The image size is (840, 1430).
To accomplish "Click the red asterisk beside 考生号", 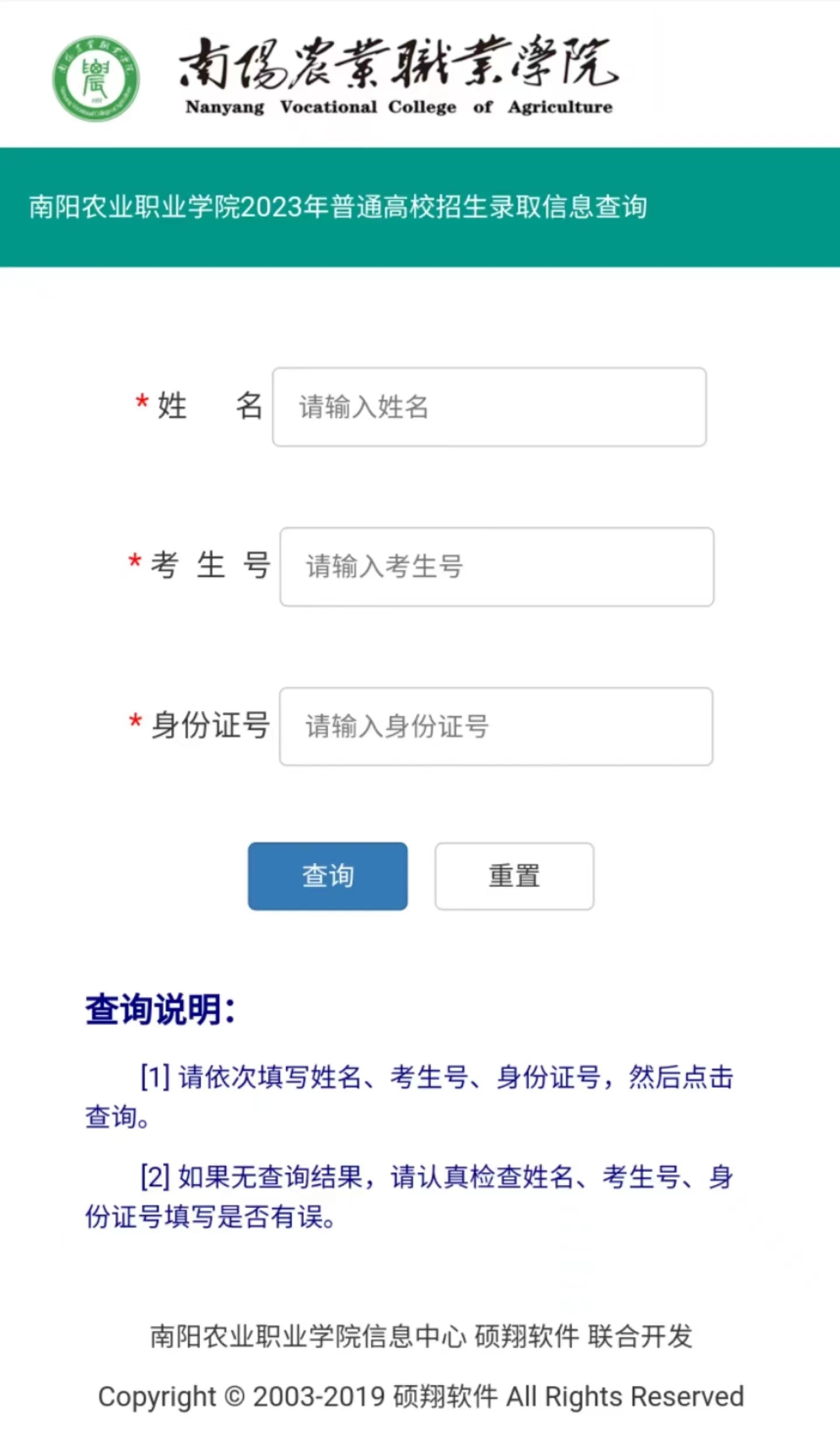I will [x=135, y=562].
